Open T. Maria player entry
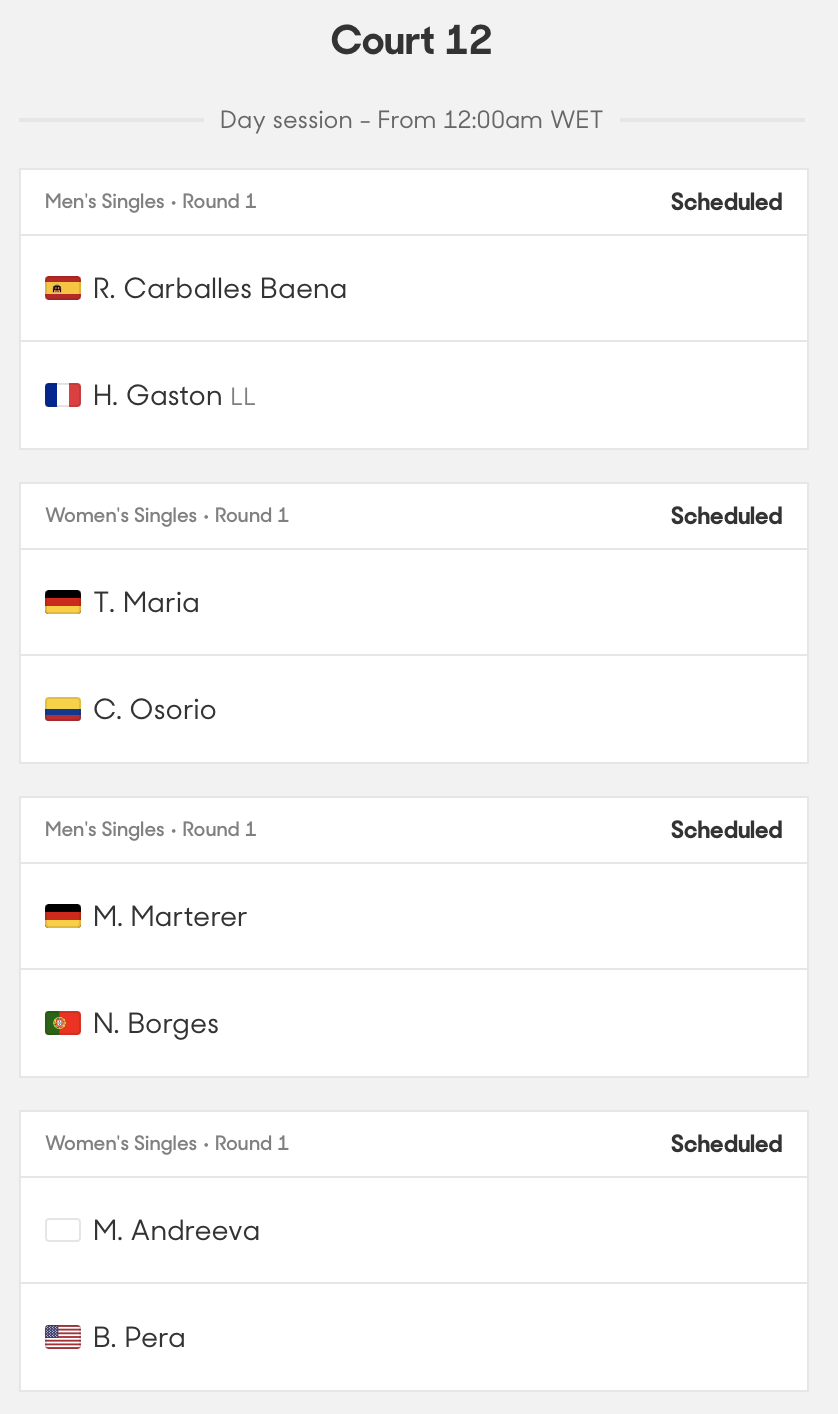The height and width of the screenshot is (1414, 838). pos(146,603)
